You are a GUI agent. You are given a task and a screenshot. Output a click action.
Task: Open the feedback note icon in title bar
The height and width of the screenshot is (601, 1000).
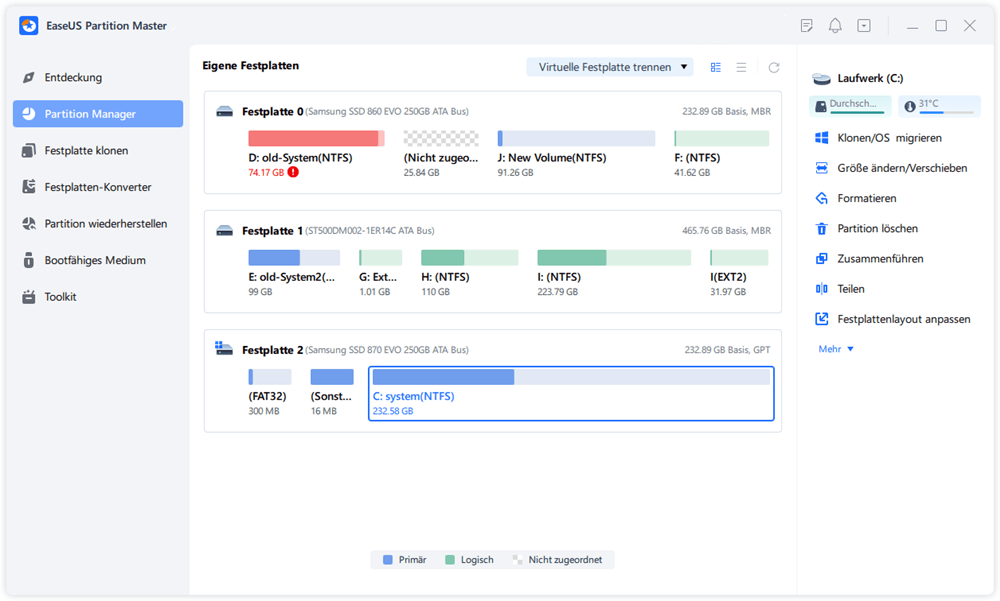(x=807, y=26)
